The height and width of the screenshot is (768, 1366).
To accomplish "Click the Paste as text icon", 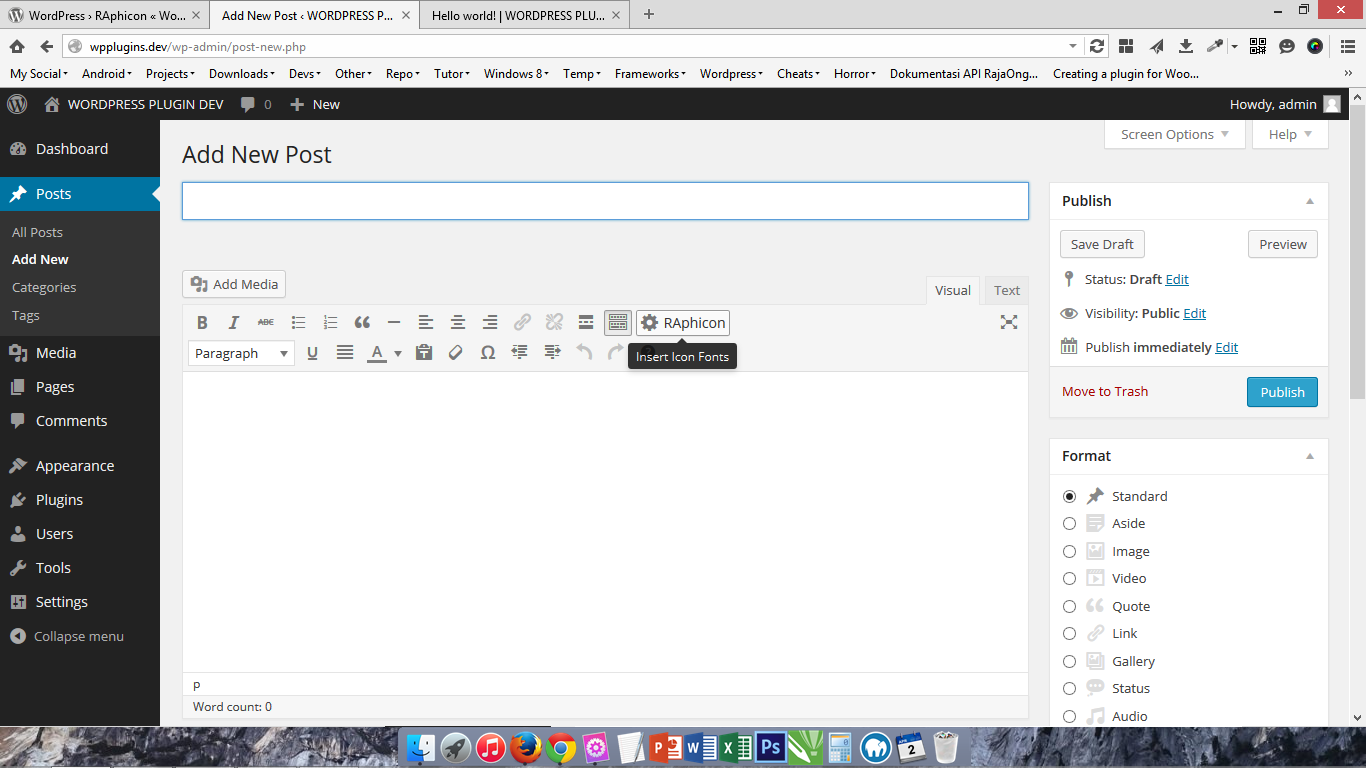I will [424, 353].
